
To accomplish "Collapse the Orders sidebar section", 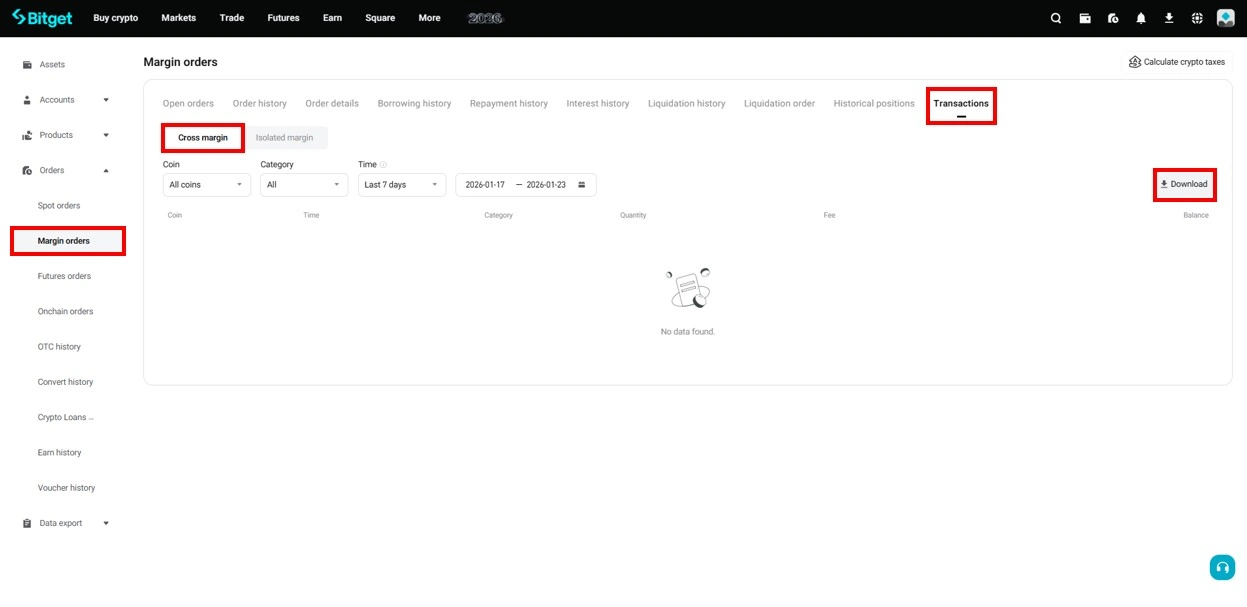I will click(x=66, y=171).
